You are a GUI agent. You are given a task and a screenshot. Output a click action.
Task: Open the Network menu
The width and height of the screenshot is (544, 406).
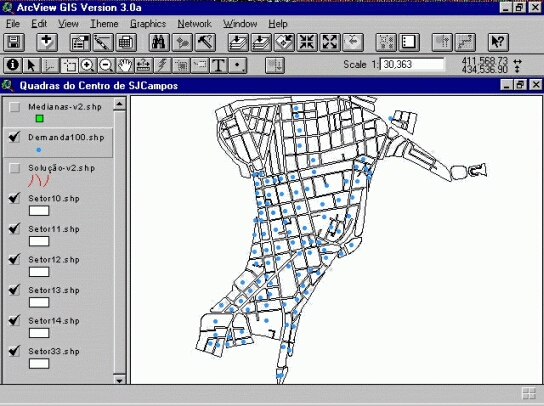(194, 24)
